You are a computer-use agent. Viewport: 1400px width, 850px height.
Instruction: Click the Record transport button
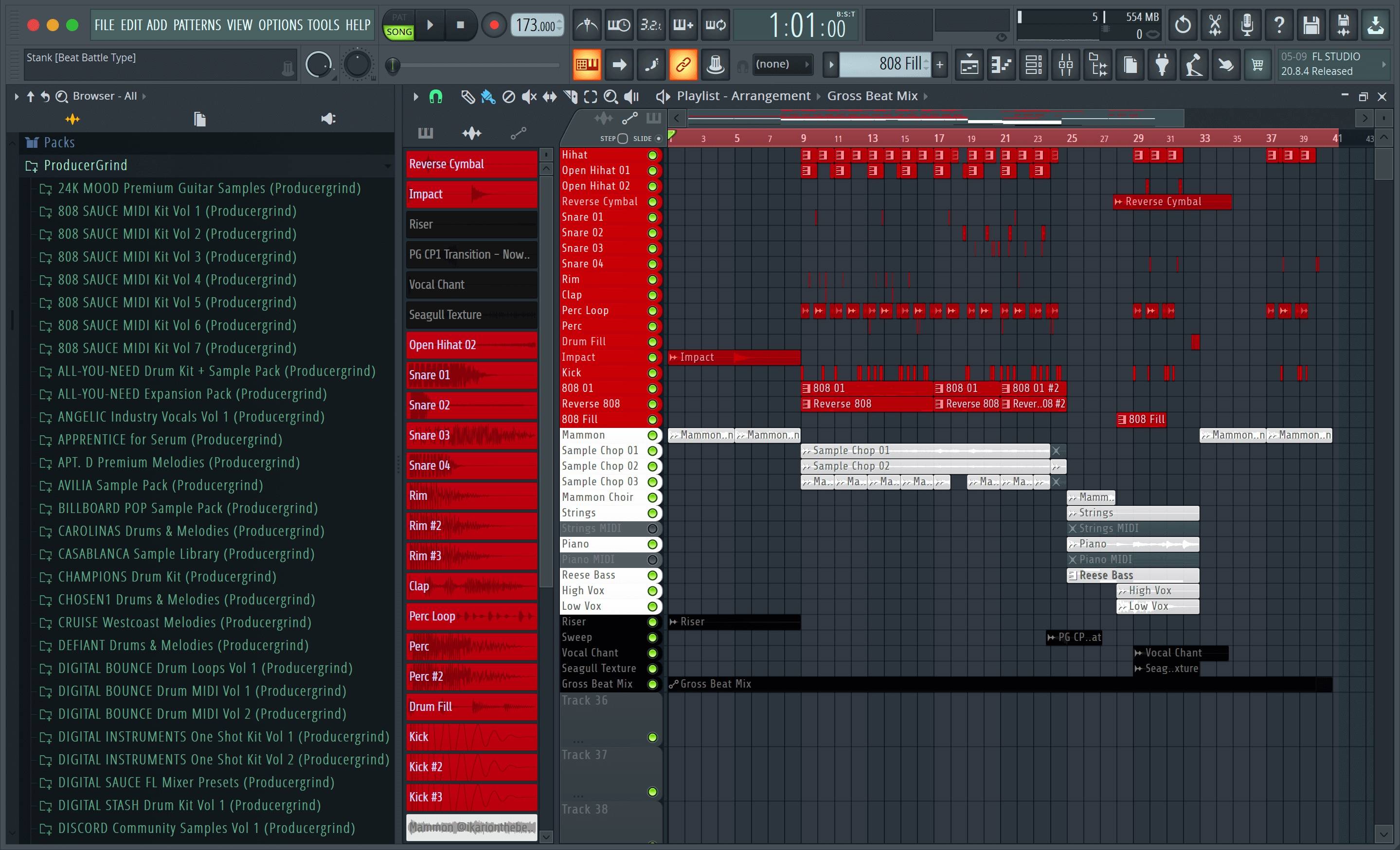point(494,25)
